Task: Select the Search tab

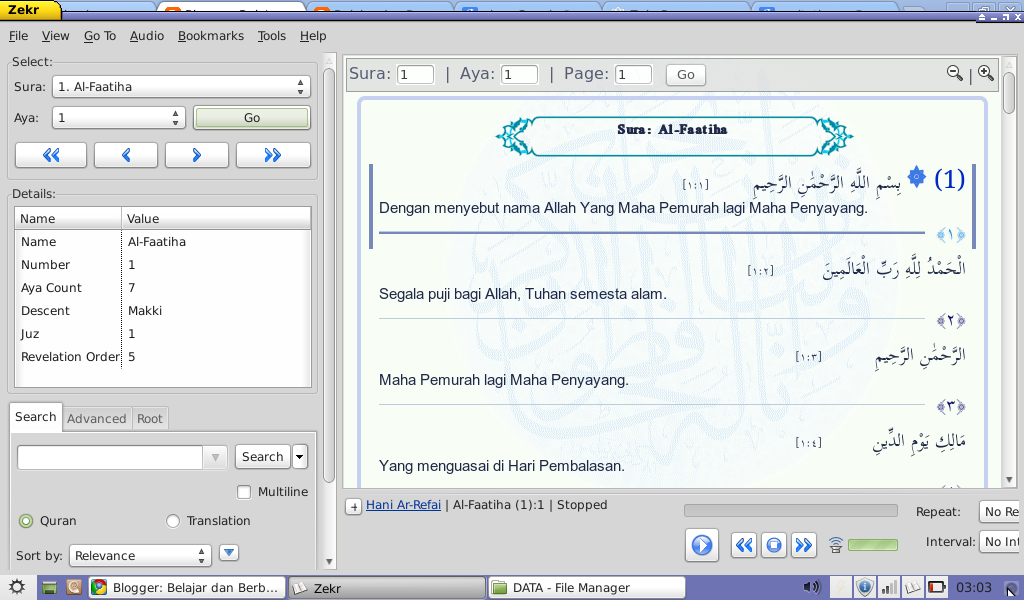Action: (x=36, y=417)
